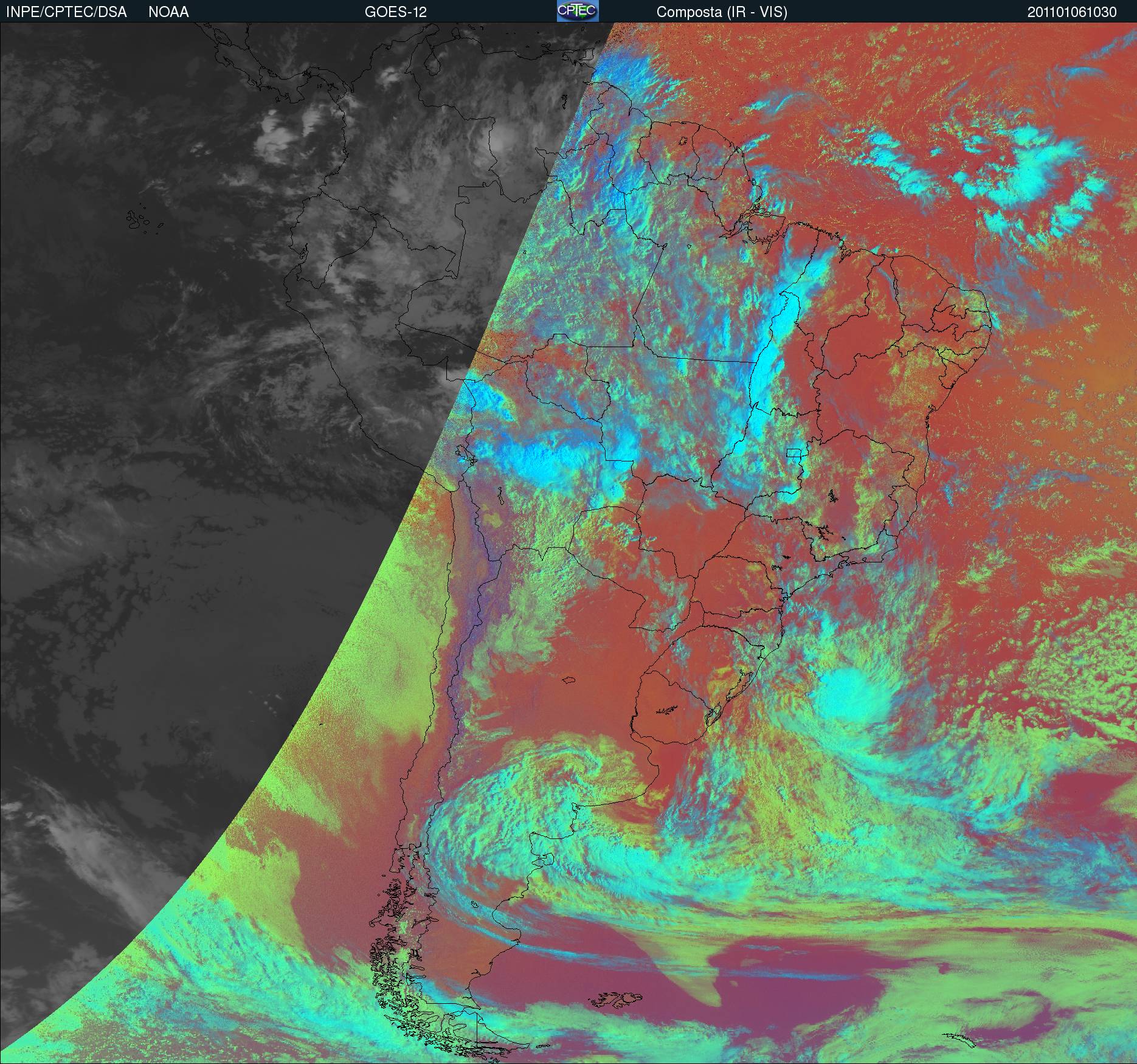Screen dimensions: 1137x1064
Task: Click the GOES-12 satellite label
Action: pos(395,12)
